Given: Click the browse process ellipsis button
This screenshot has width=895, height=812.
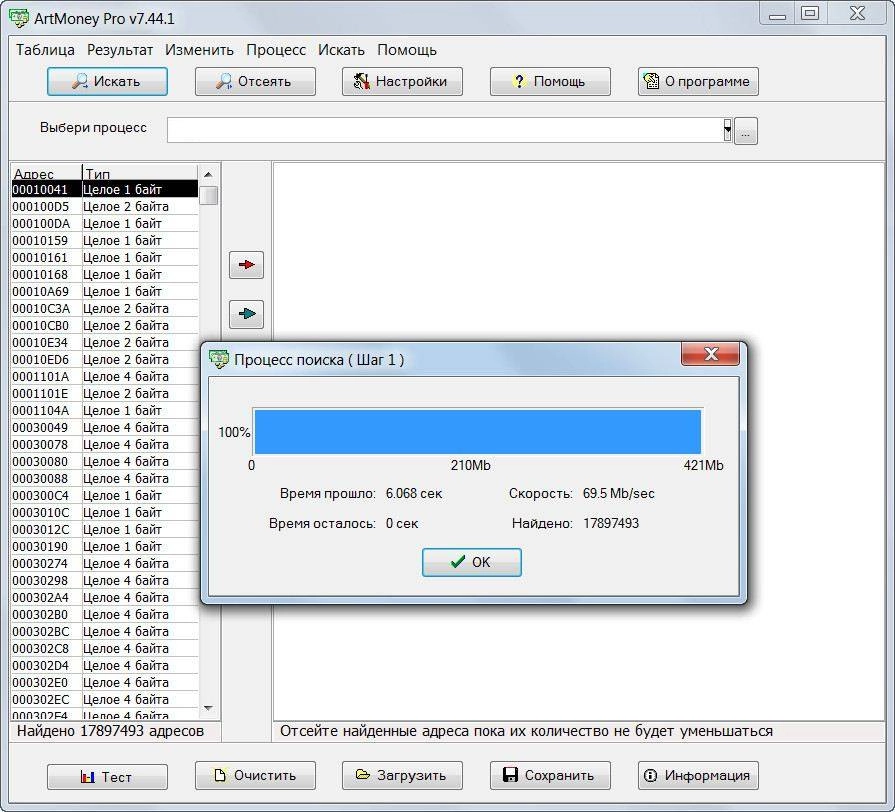Looking at the screenshot, I should (x=745, y=131).
